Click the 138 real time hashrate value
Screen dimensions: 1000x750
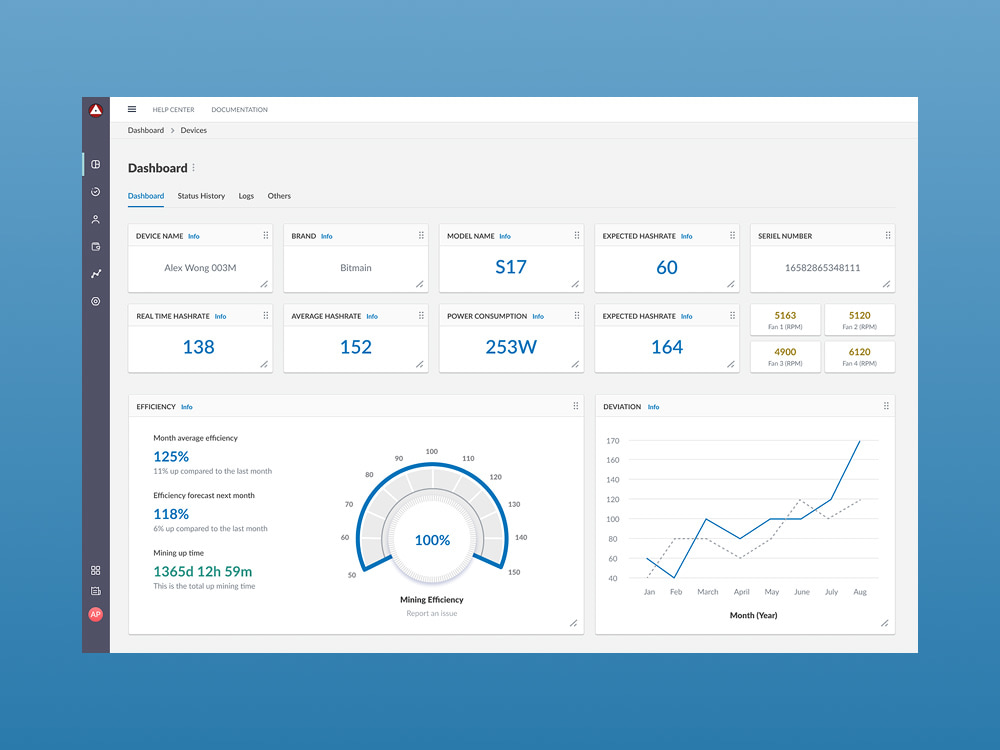point(198,347)
